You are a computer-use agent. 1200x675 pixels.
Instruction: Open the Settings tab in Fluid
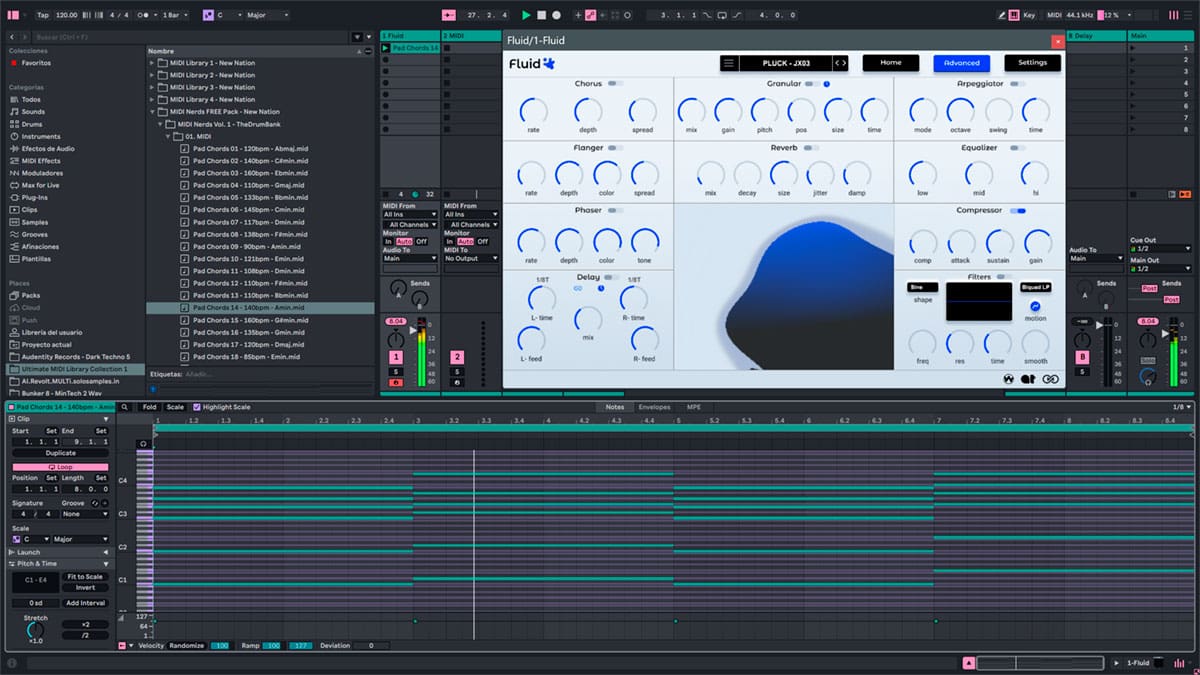(x=1033, y=63)
